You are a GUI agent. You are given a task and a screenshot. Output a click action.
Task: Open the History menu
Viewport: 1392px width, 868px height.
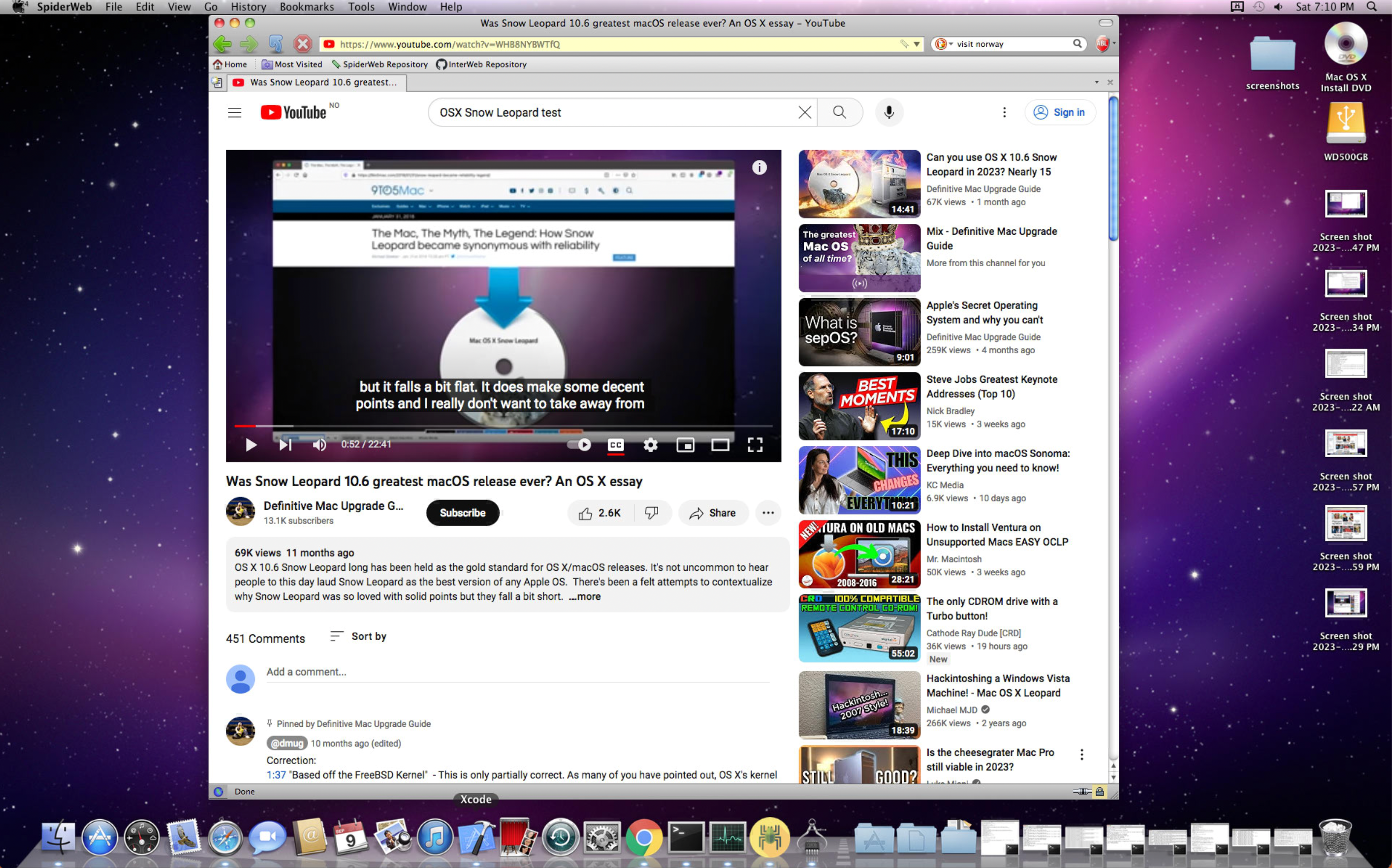pos(248,7)
